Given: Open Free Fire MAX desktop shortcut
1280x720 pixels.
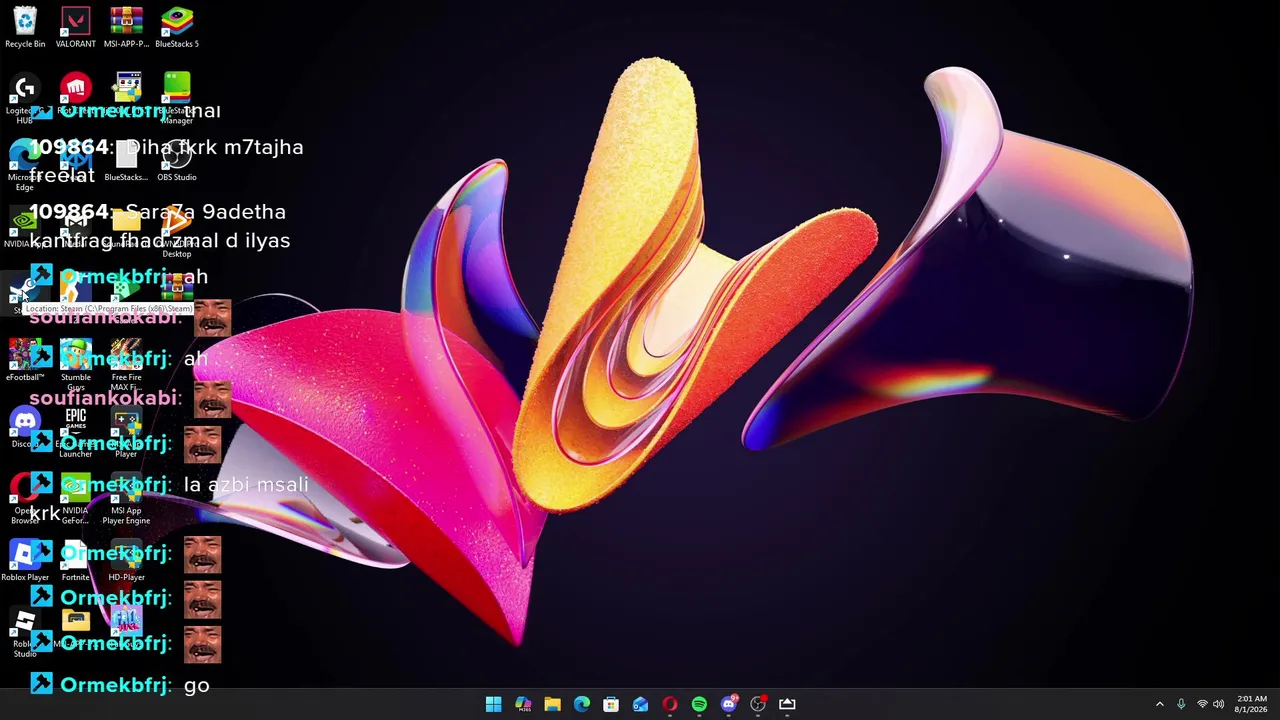Looking at the screenshot, I should pos(126,365).
